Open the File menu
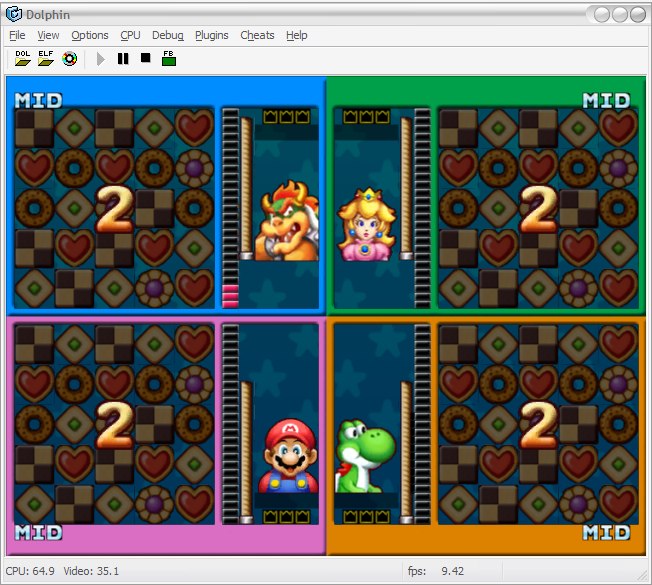The image size is (652, 585). click(17, 35)
